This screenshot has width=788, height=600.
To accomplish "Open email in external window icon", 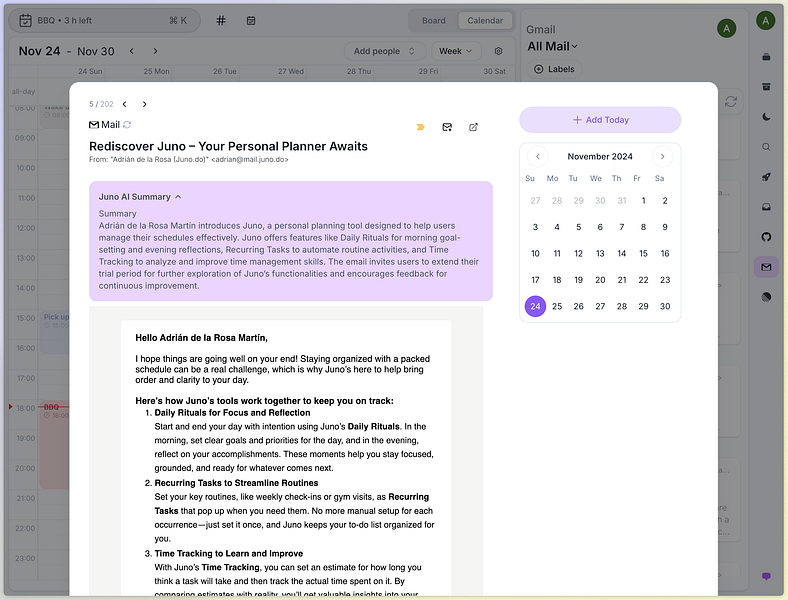I will pos(473,127).
